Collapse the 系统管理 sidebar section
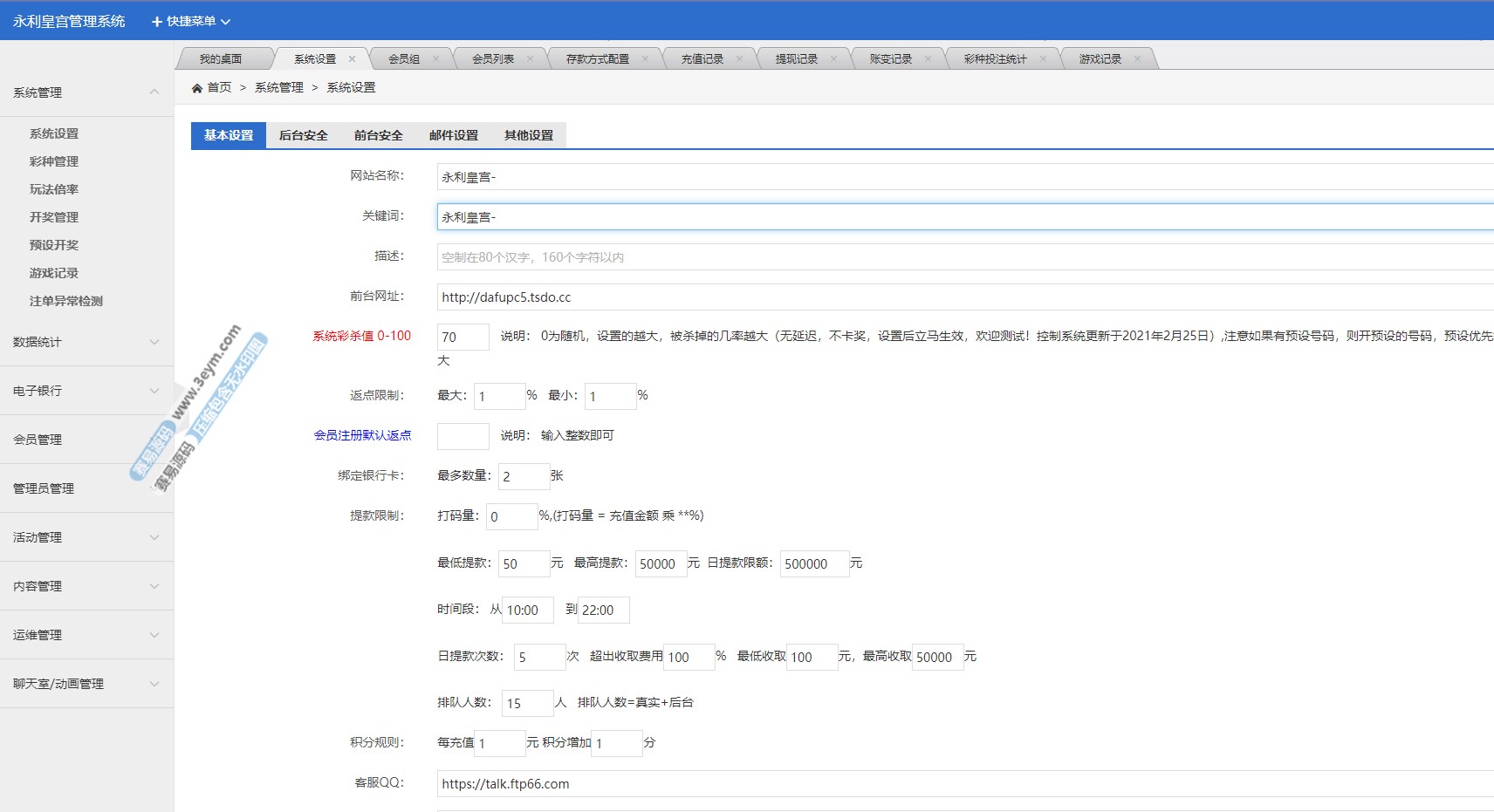The width and height of the screenshot is (1494, 812). pos(154,92)
